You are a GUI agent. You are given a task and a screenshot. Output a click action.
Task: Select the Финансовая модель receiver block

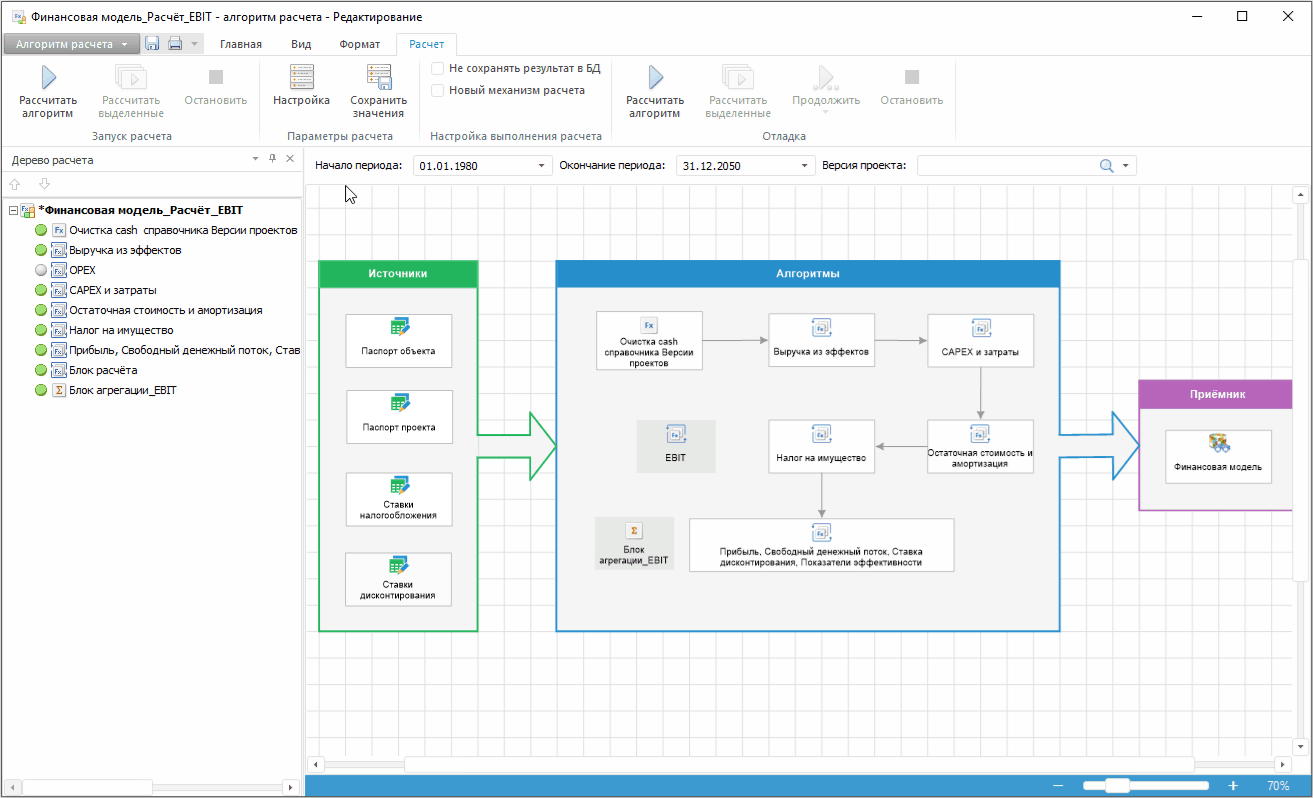(1217, 456)
